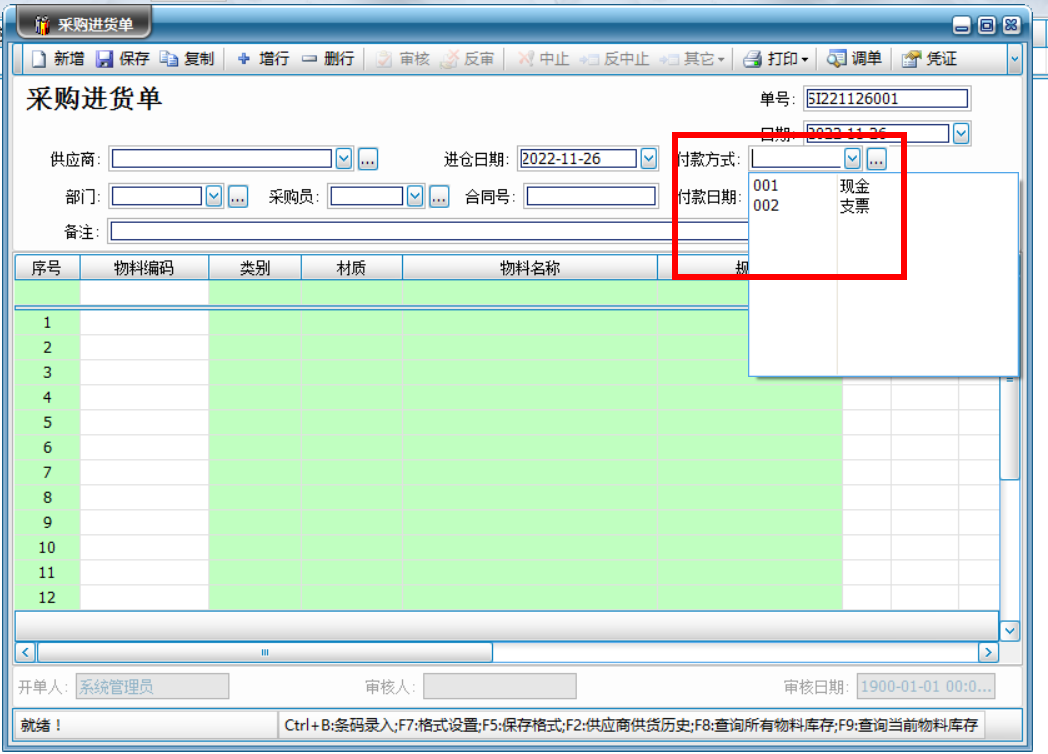Click the 调单 (Load order) icon
The image size is (1048, 754).
coord(836,59)
